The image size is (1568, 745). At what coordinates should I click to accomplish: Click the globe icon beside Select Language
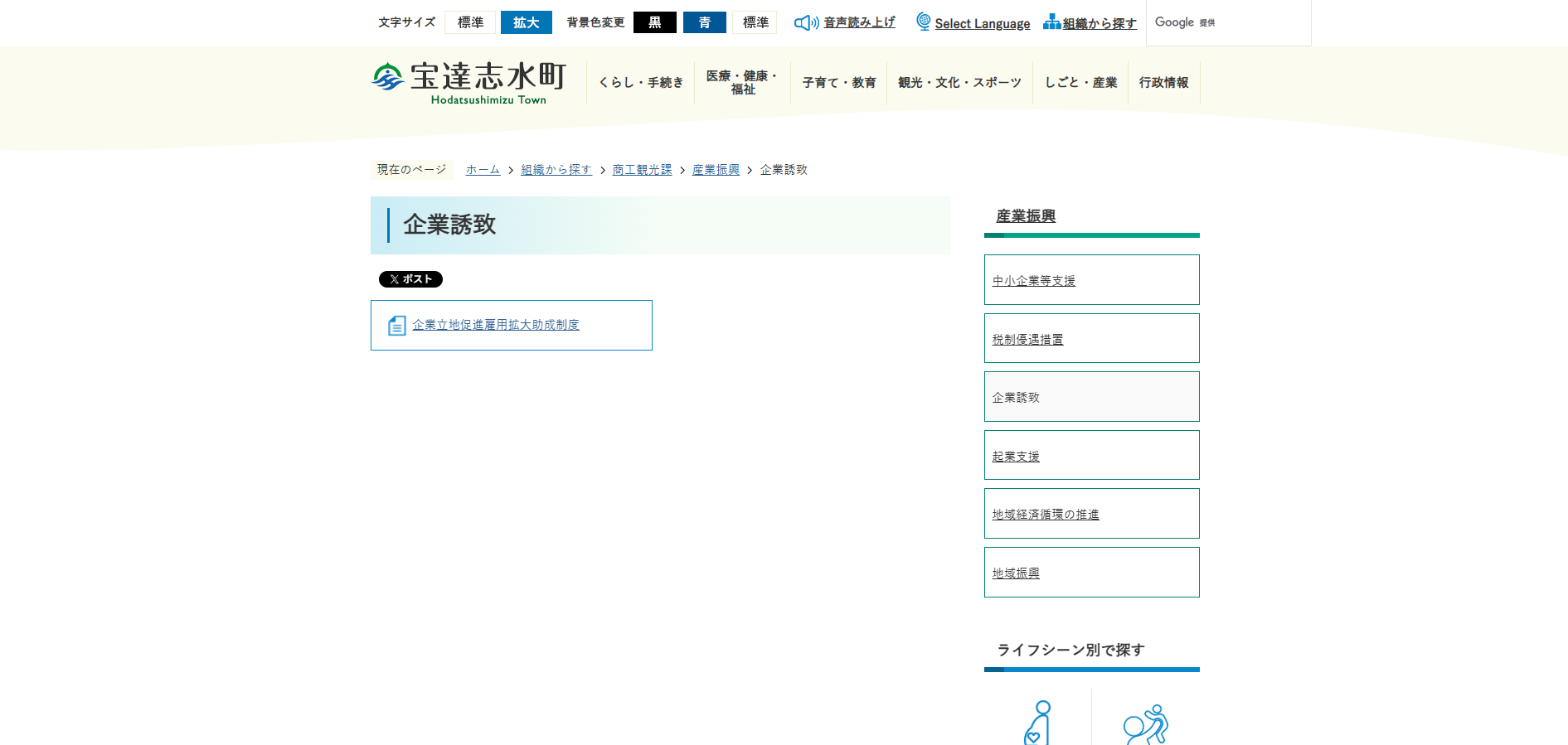[x=923, y=22]
